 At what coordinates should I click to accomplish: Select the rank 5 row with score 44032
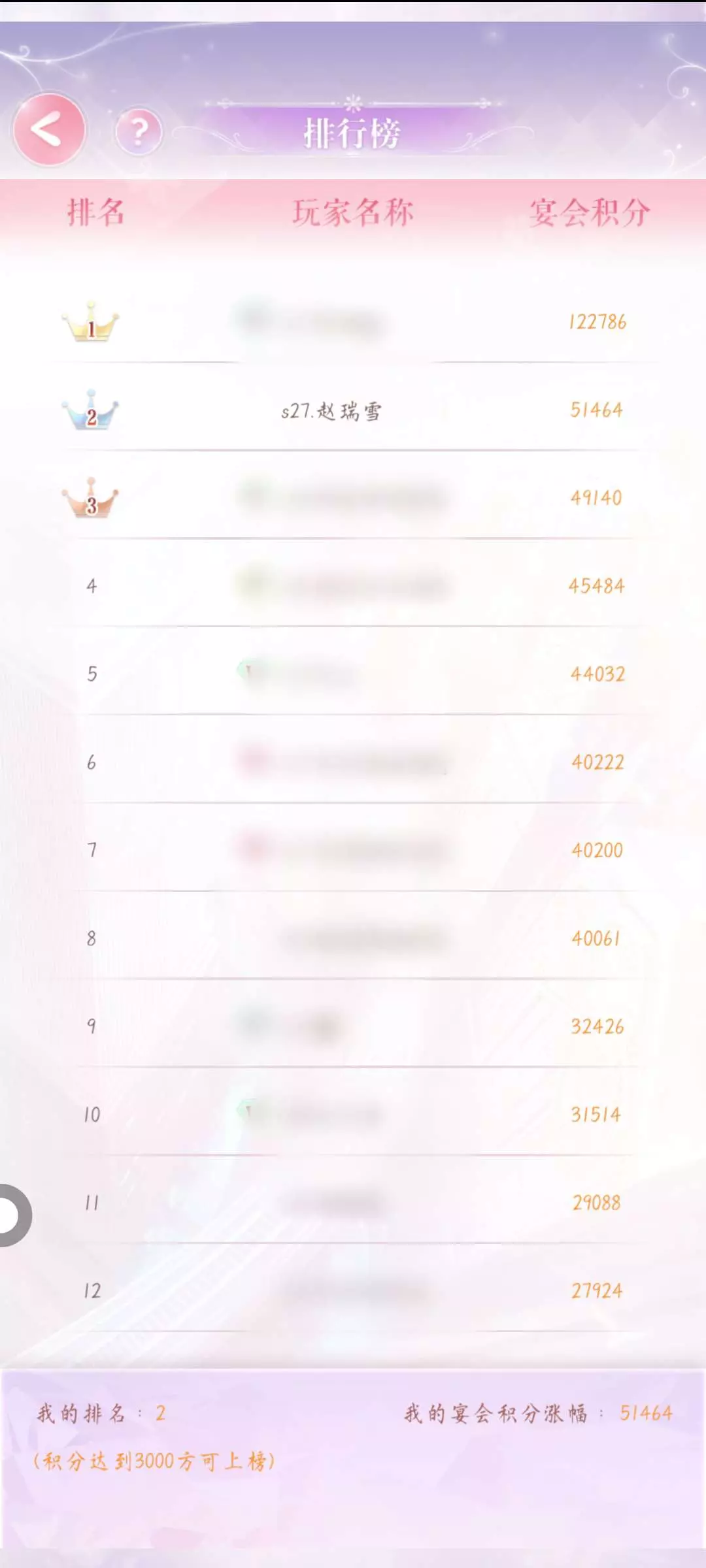pyautogui.click(x=353, y=674)
